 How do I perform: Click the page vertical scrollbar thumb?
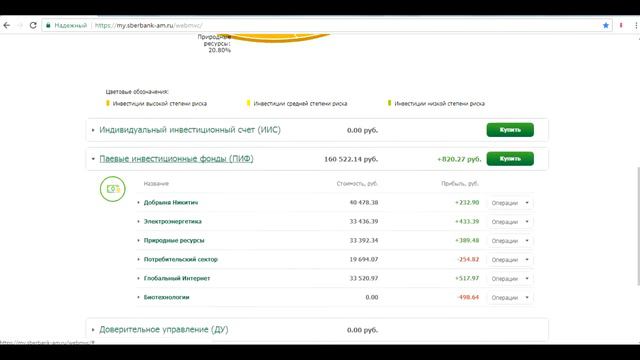coord(638,227)
